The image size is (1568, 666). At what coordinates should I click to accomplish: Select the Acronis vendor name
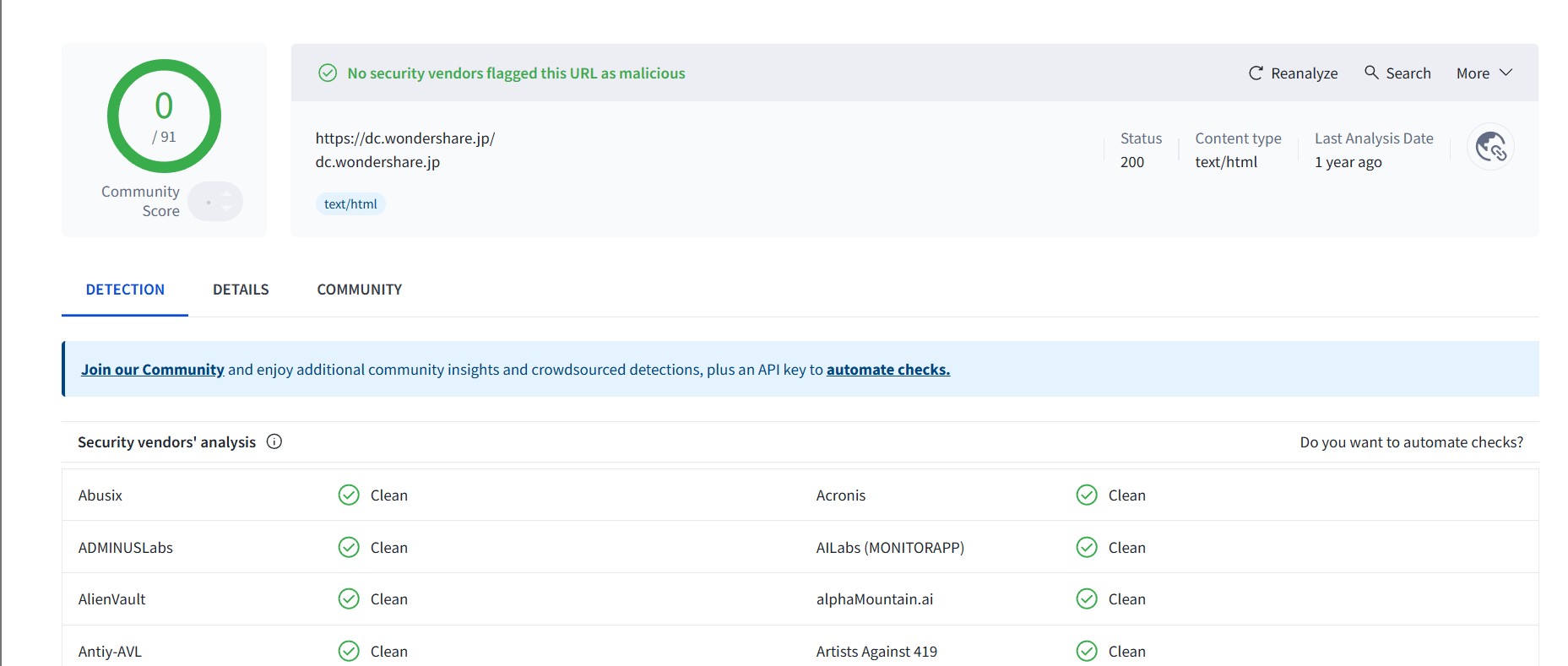(x=841, y=495)
